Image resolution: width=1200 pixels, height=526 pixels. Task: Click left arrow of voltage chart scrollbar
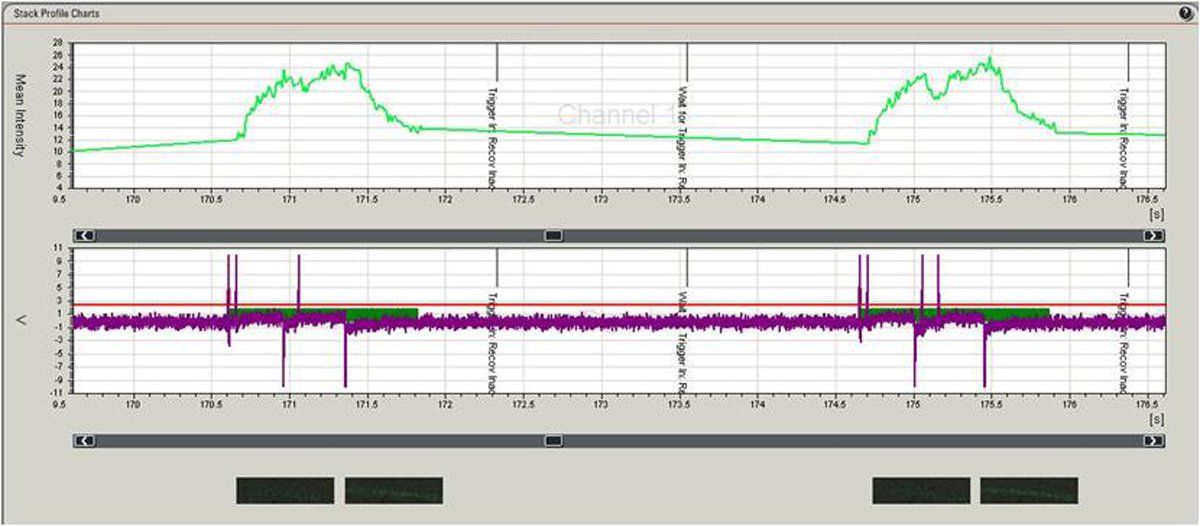pos(86,440)
